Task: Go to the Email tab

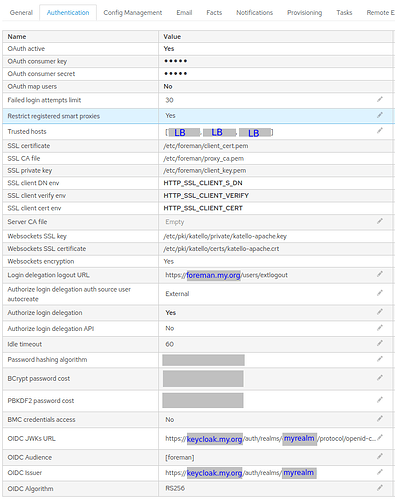Action: pos(184,13)
